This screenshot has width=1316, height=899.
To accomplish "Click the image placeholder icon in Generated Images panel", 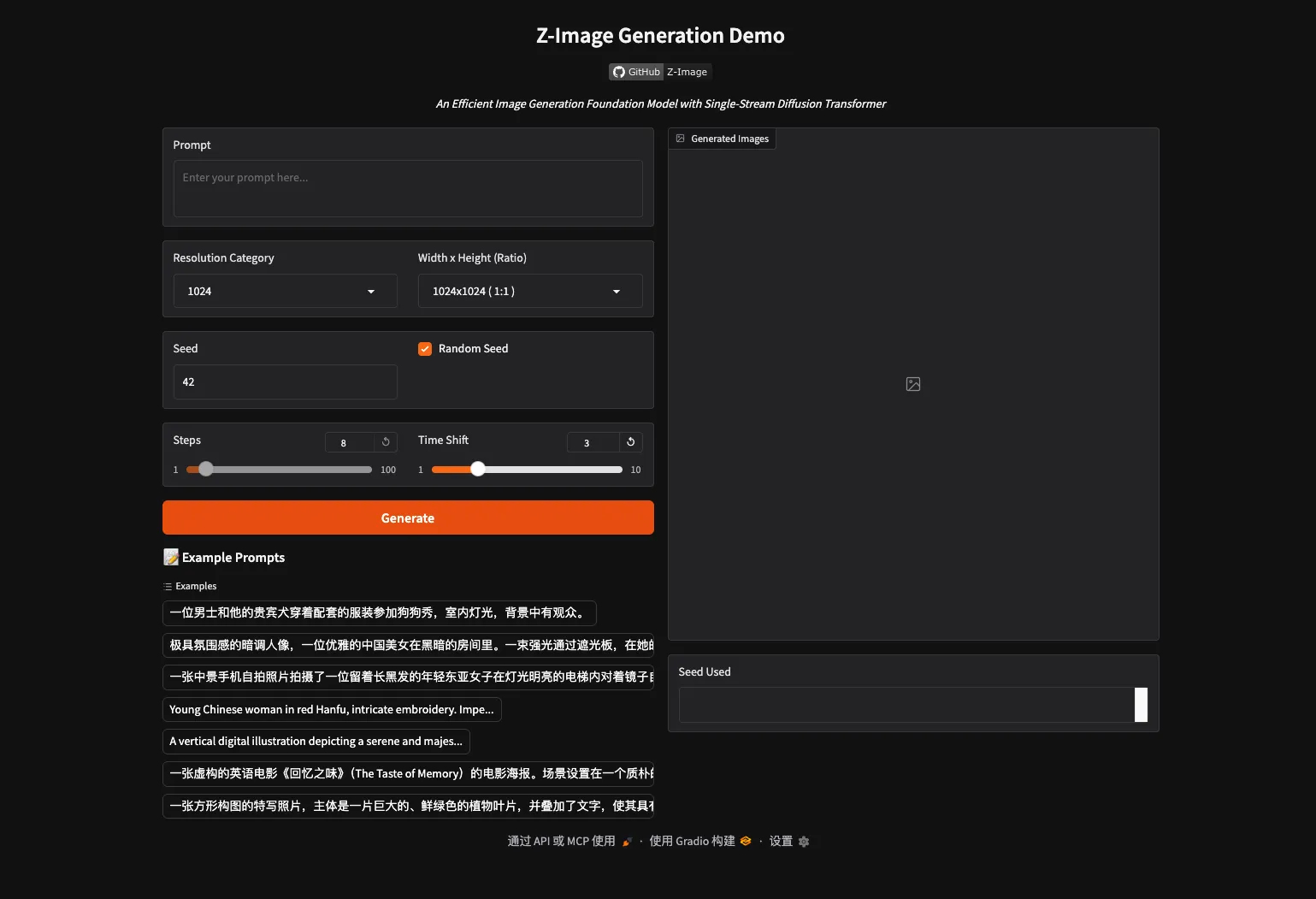I will point(912,384).
